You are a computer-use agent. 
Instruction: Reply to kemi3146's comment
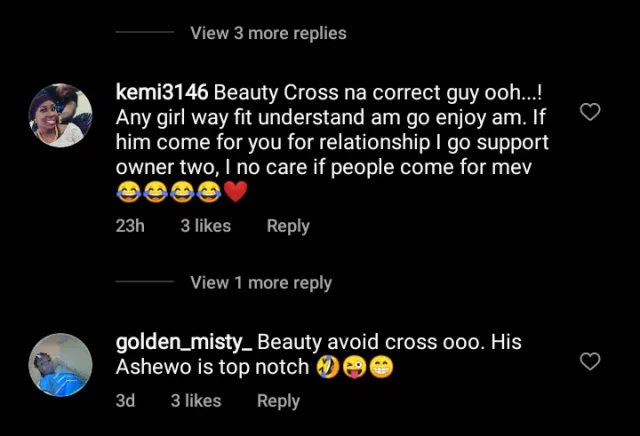288,226
